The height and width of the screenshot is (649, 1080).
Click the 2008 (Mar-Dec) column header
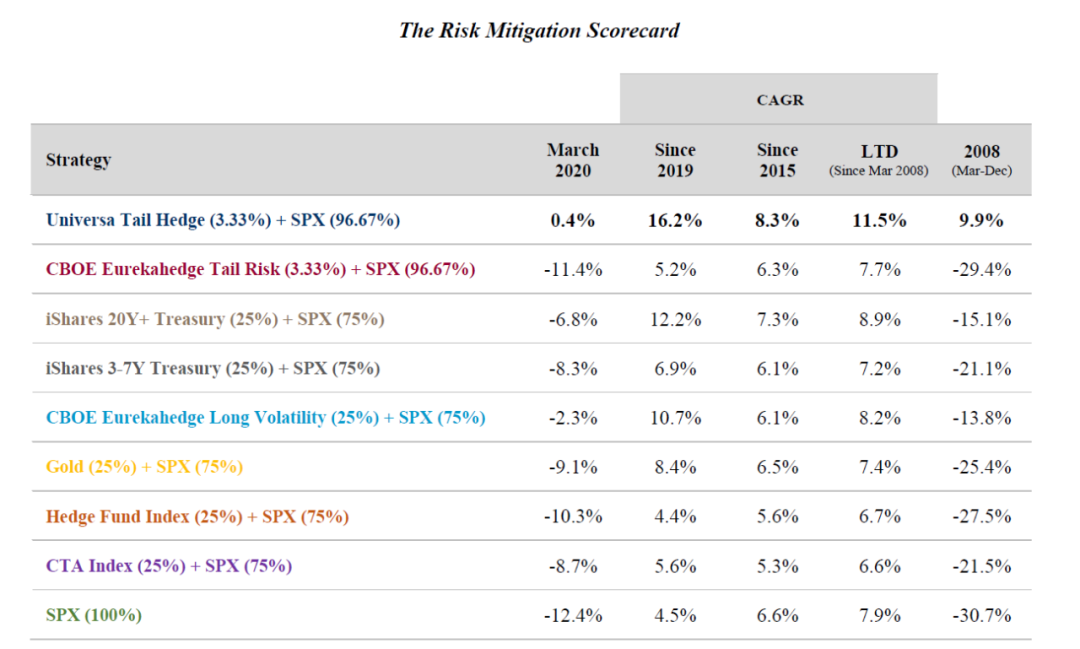(x=981, y=160)
